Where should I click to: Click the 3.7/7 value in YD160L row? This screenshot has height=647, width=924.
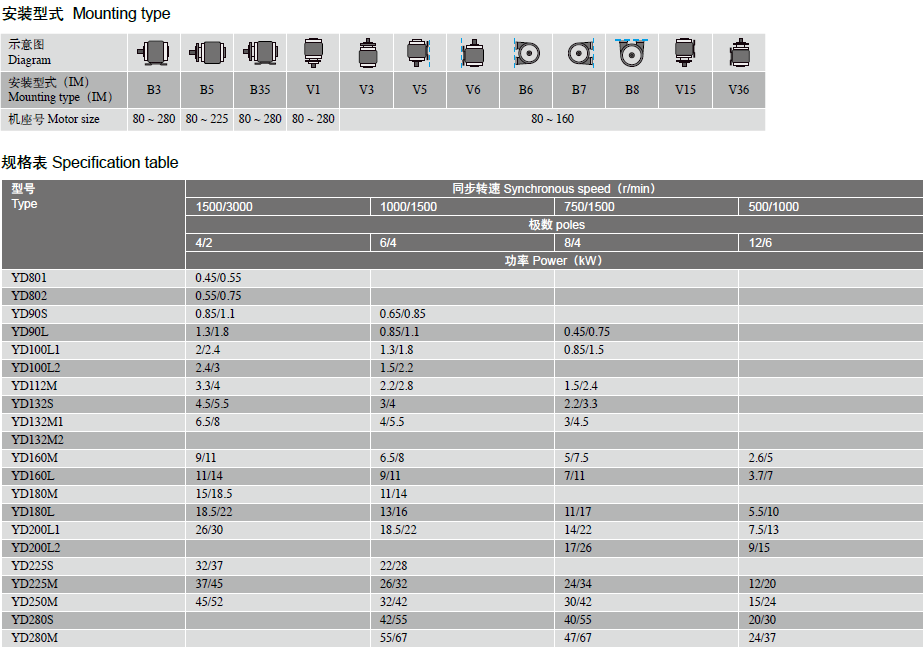coord(761,476)
